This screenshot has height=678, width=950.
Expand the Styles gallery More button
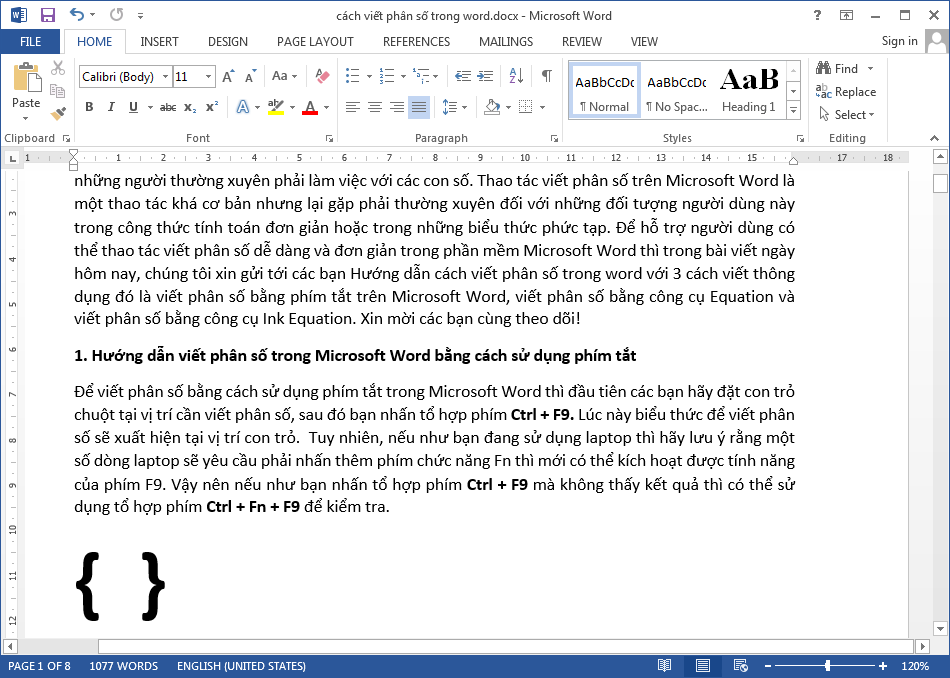point(793,110)
